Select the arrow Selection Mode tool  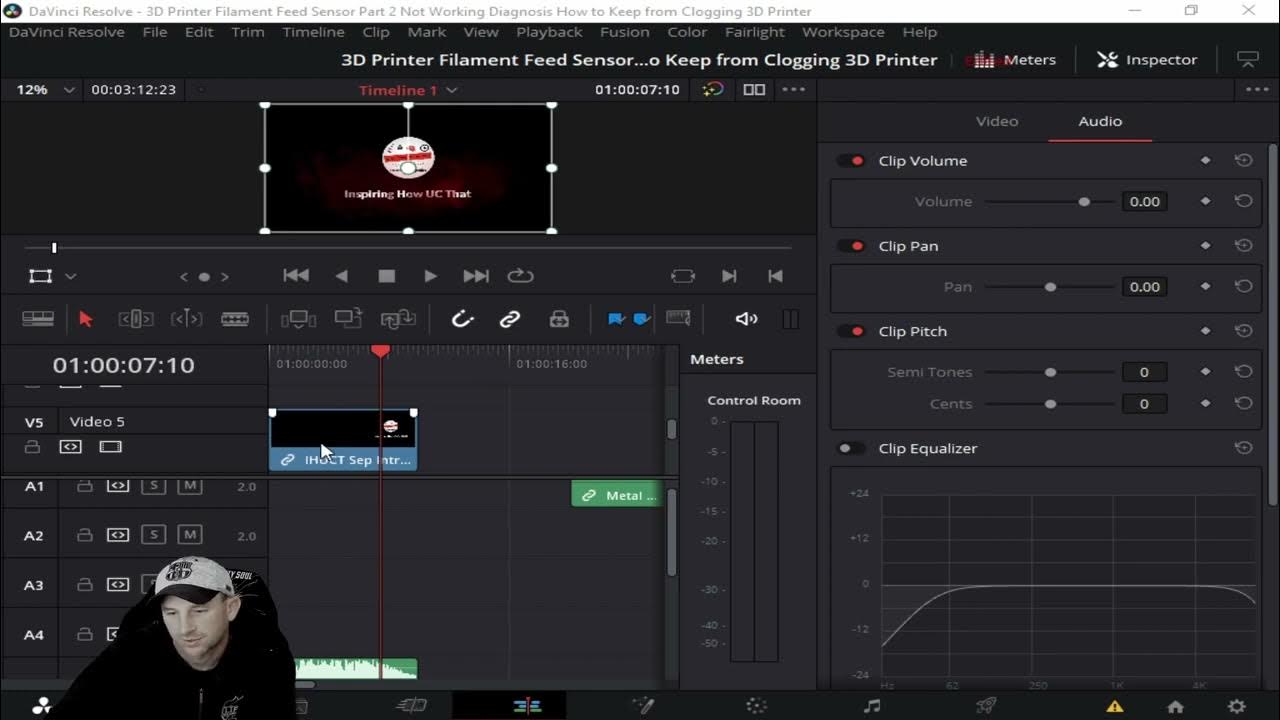[x=85, y=319]
